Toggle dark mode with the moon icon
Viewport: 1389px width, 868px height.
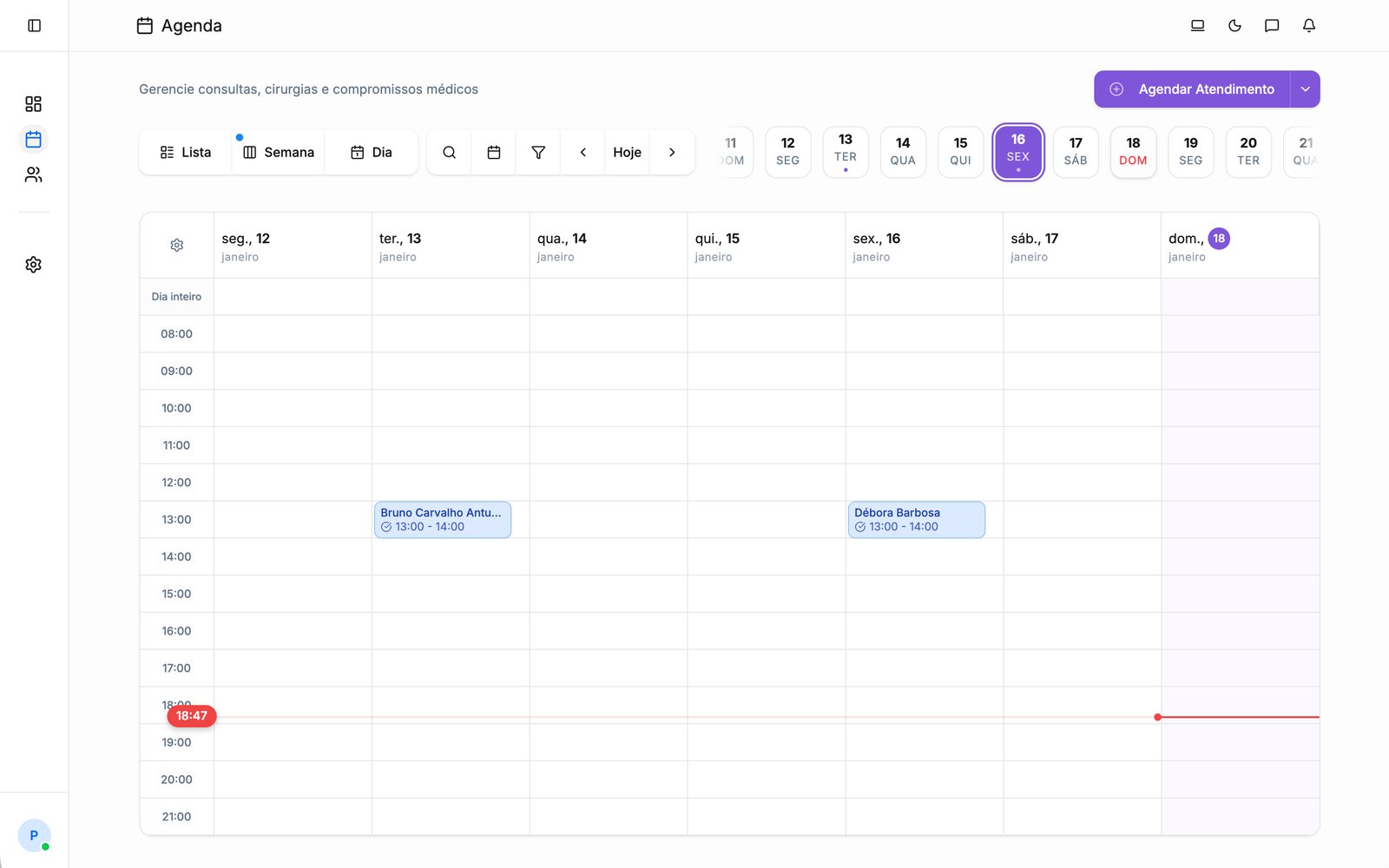pyautogui.click(x=1234, y=25)
